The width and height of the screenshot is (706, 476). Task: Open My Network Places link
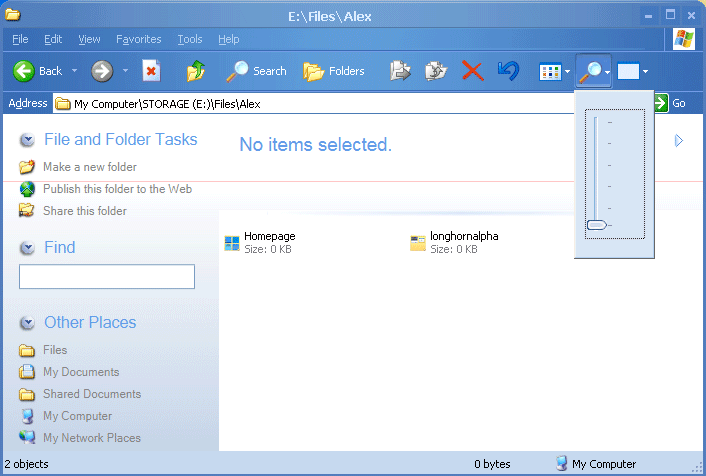tap(92, 438)
